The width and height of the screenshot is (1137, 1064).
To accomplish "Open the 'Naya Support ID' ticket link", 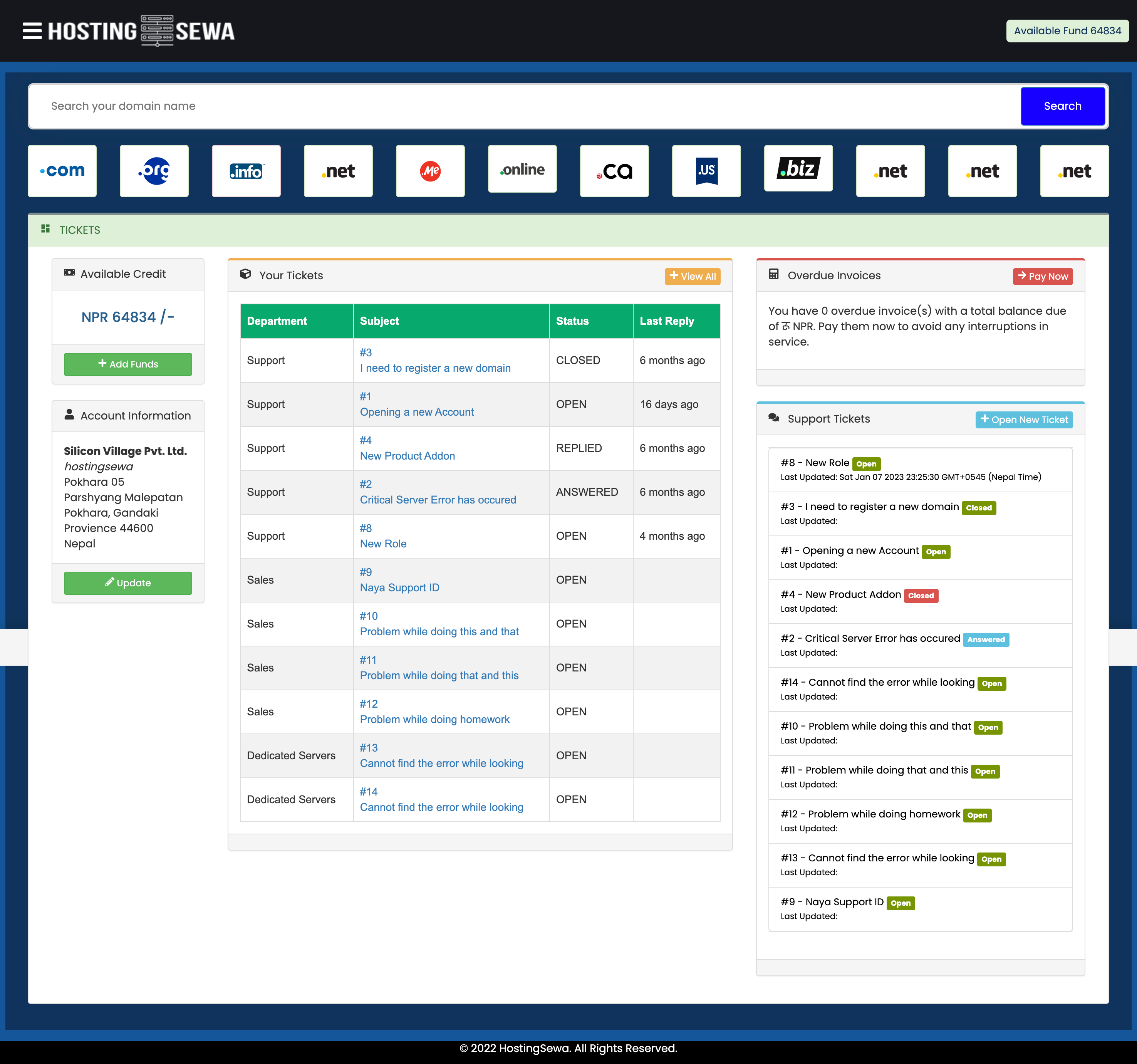I will click(399, 587).
